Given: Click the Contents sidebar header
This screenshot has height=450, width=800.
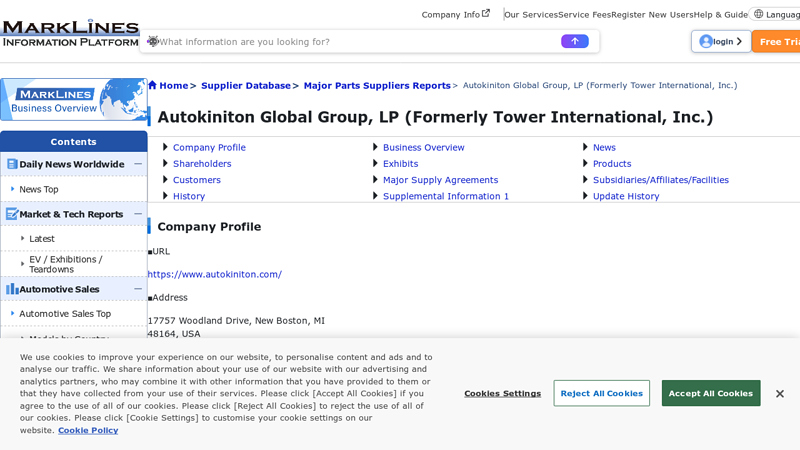Looking at the screenshot, I should tap(73, 141).
